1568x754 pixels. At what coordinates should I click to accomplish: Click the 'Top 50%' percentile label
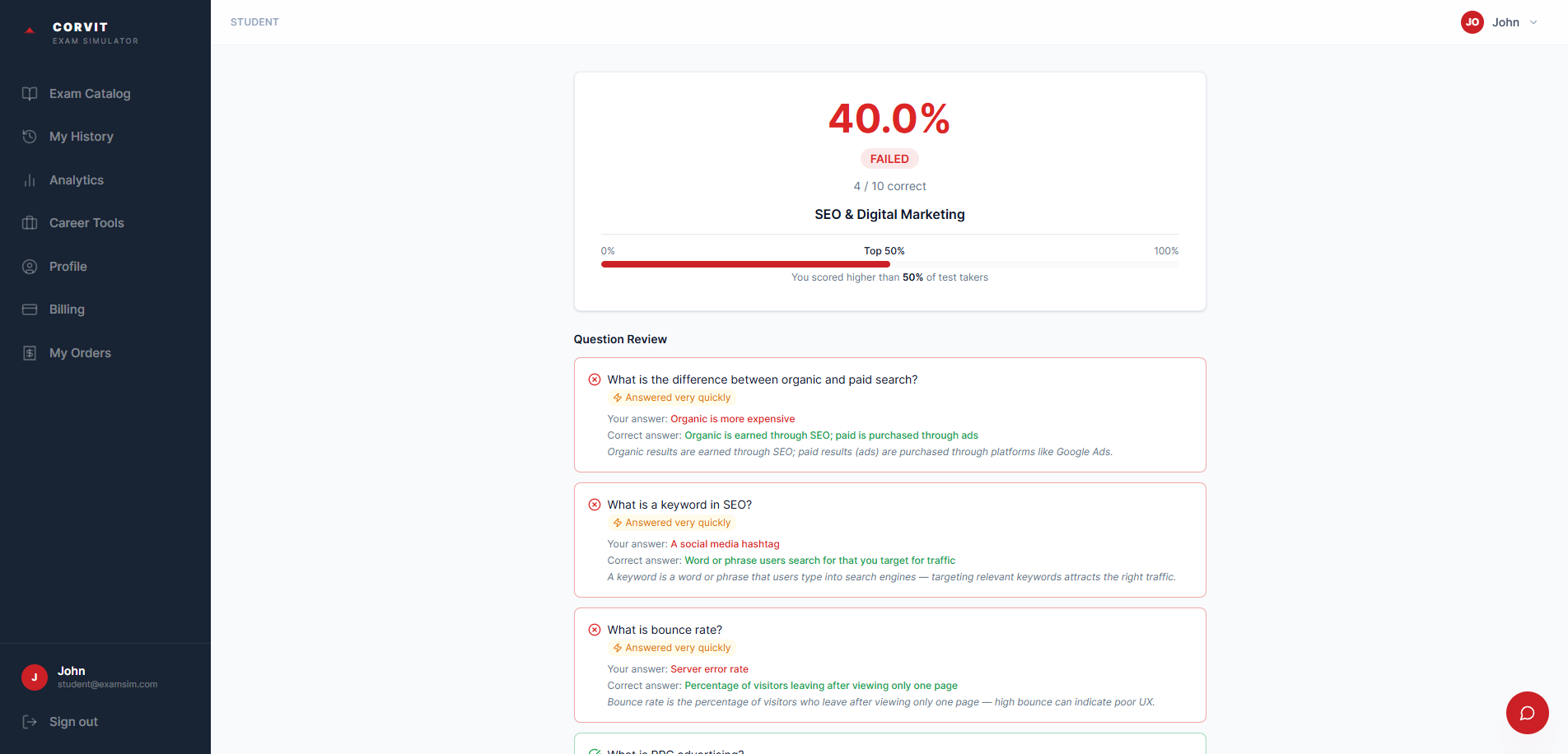tap(884, 251)
